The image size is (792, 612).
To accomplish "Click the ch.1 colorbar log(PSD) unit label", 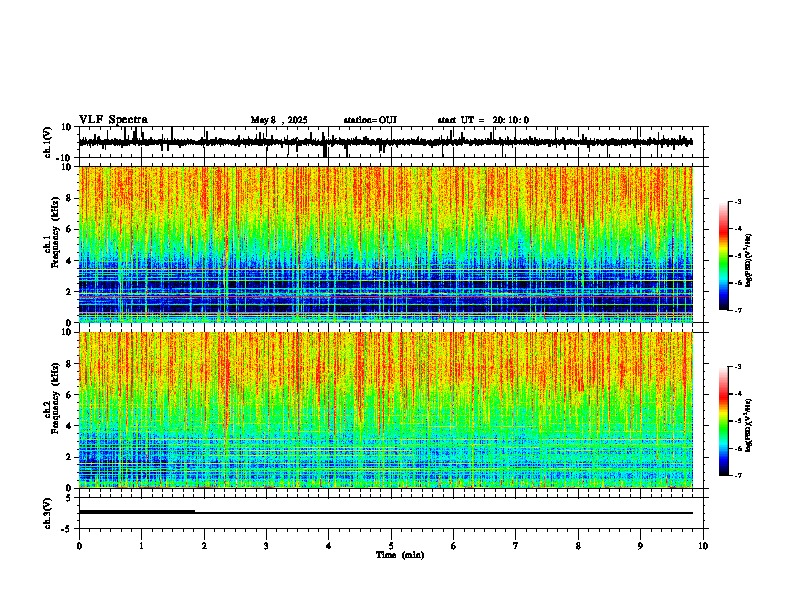I will tap(748, 260).
